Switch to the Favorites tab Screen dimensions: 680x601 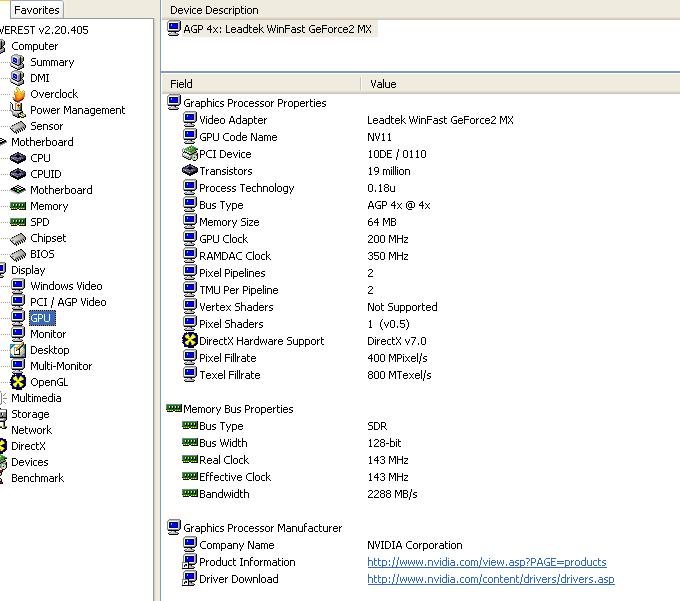(x=36, y=10)
